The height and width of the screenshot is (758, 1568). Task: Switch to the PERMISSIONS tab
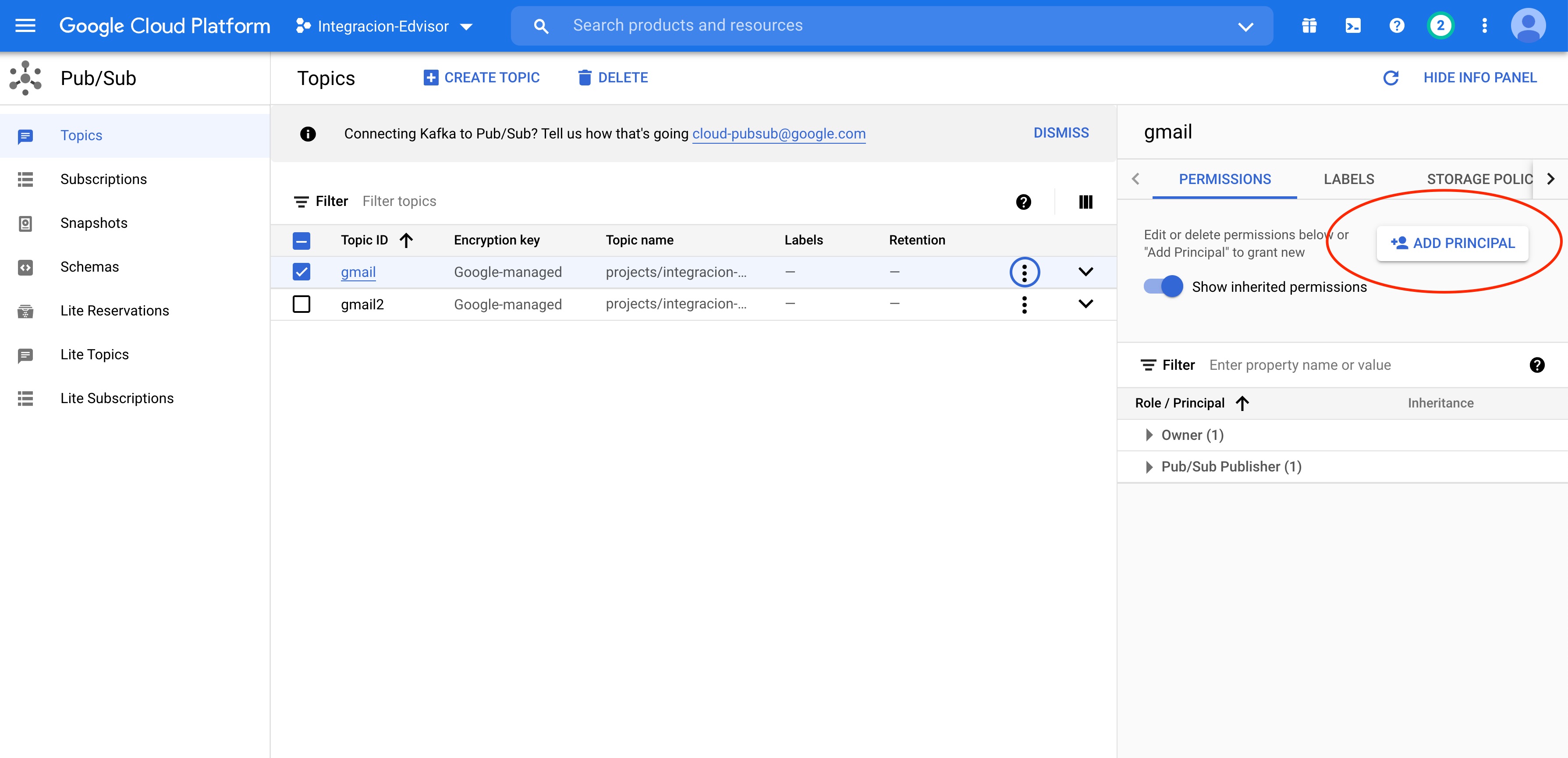coord(1225,180)
